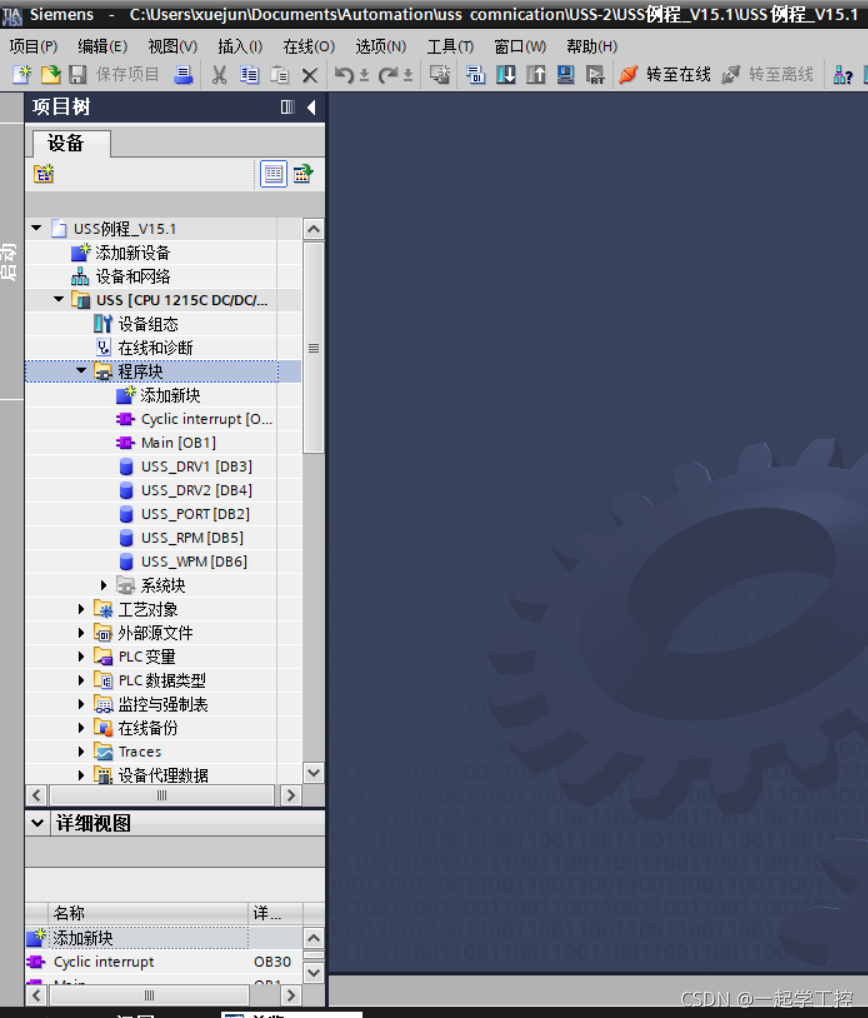Expand the 工艺对象 folder

coord(81,609)
